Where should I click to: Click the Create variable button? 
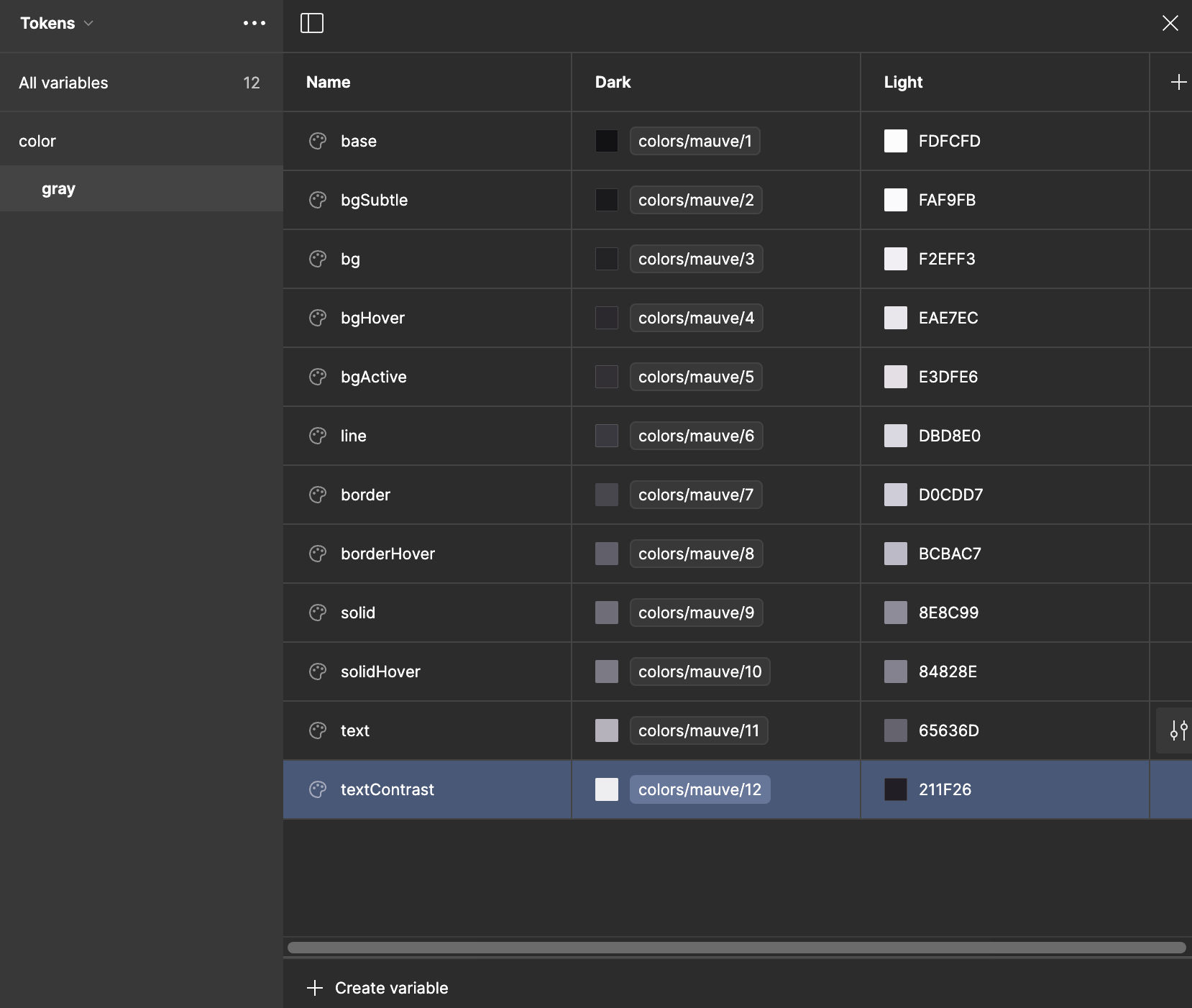click(377, 988)
